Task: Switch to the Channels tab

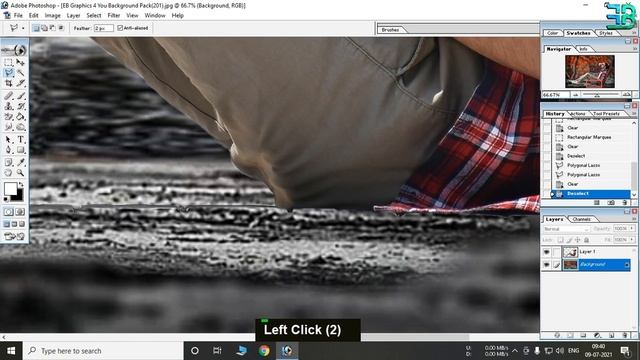Action: click(x=582, y=220)
